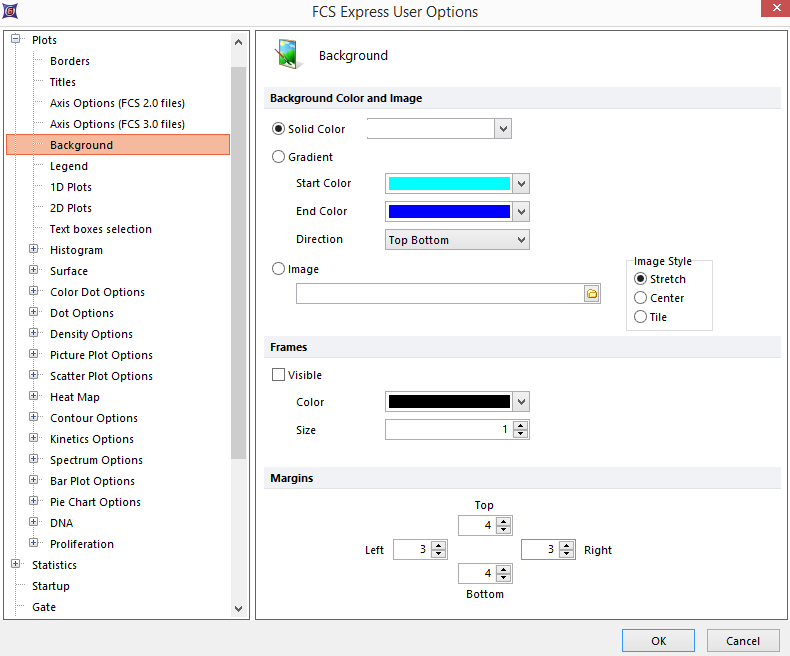Select the Gradient radio button
This screenshot has height=656, width=790.
click(278, 157)
